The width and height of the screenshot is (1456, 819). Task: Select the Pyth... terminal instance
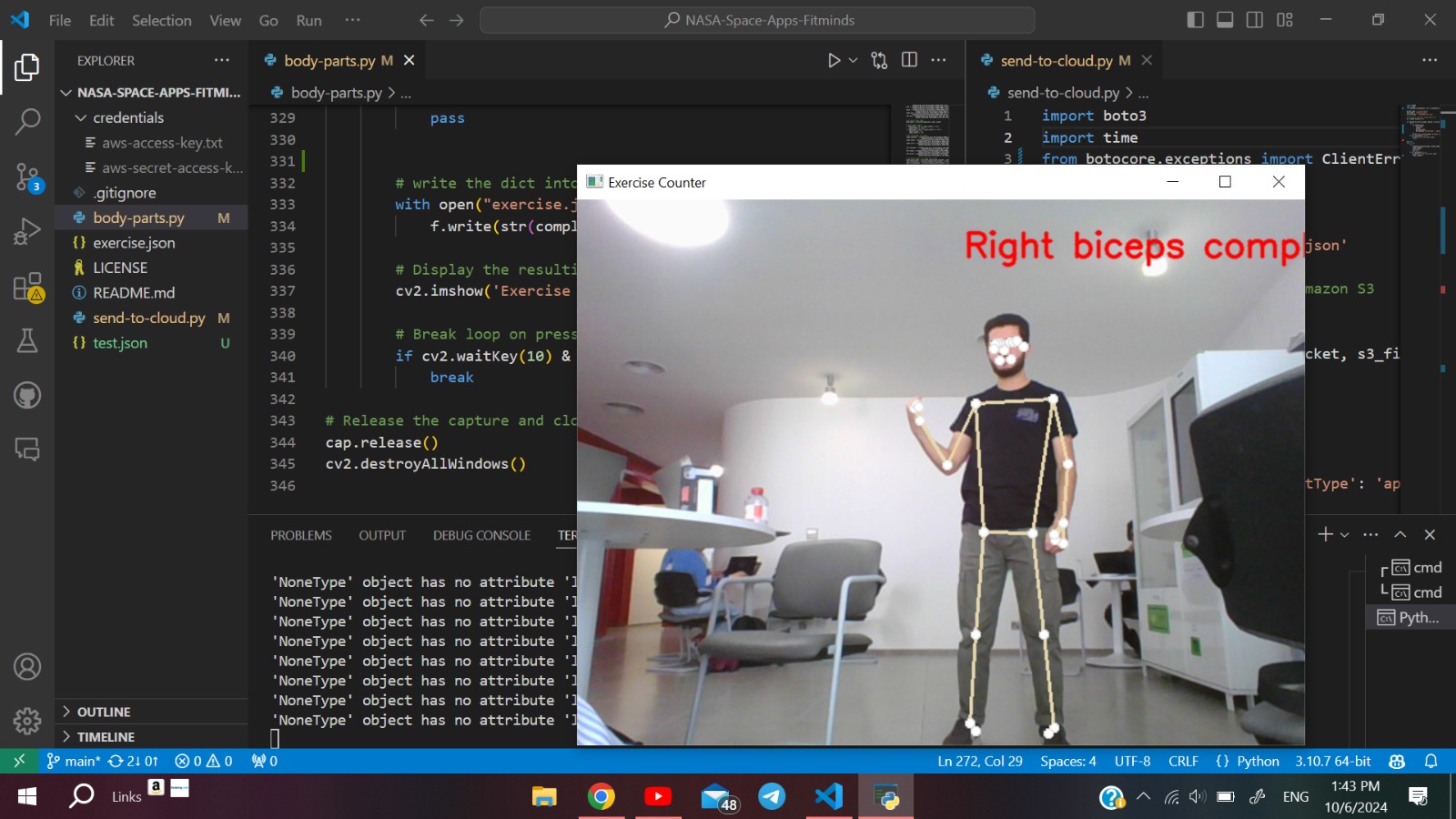point(1410,618)
